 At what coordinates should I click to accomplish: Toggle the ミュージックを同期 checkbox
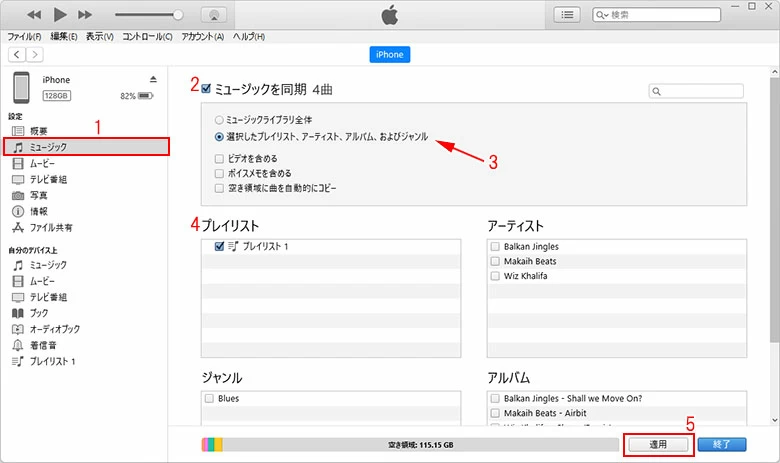(x=207, y=89)
